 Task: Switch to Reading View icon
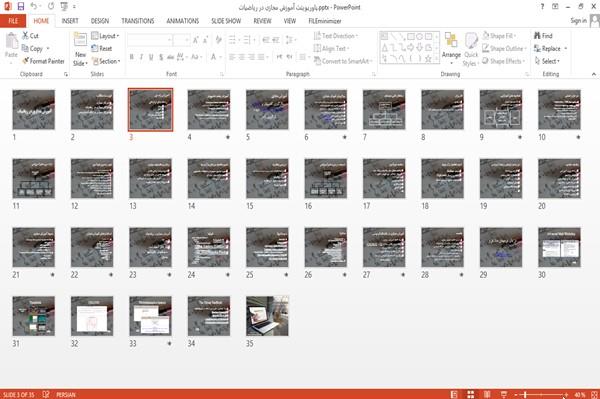(x=487, y=394)
